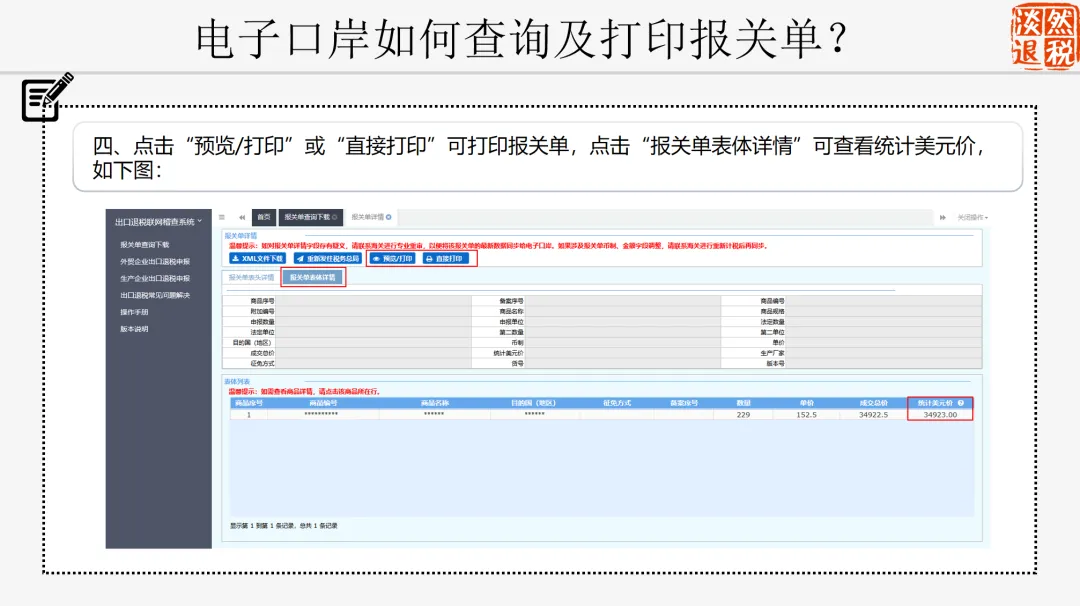Click the hamburger menu toggle icon
Image resolution: width=1080 pixels, height=606 pixels.
[x=222, y=218]
